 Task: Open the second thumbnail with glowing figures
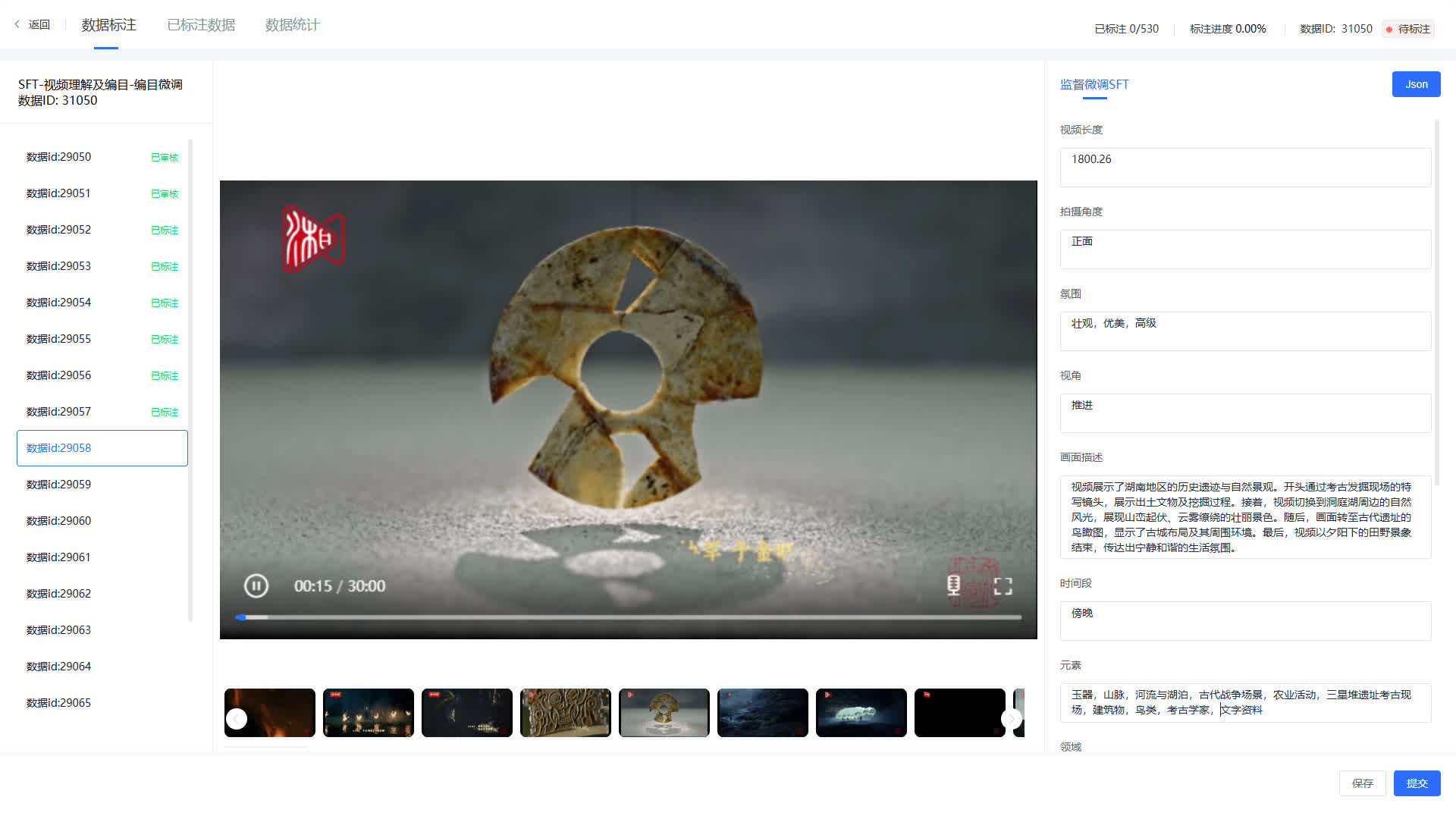369,713
